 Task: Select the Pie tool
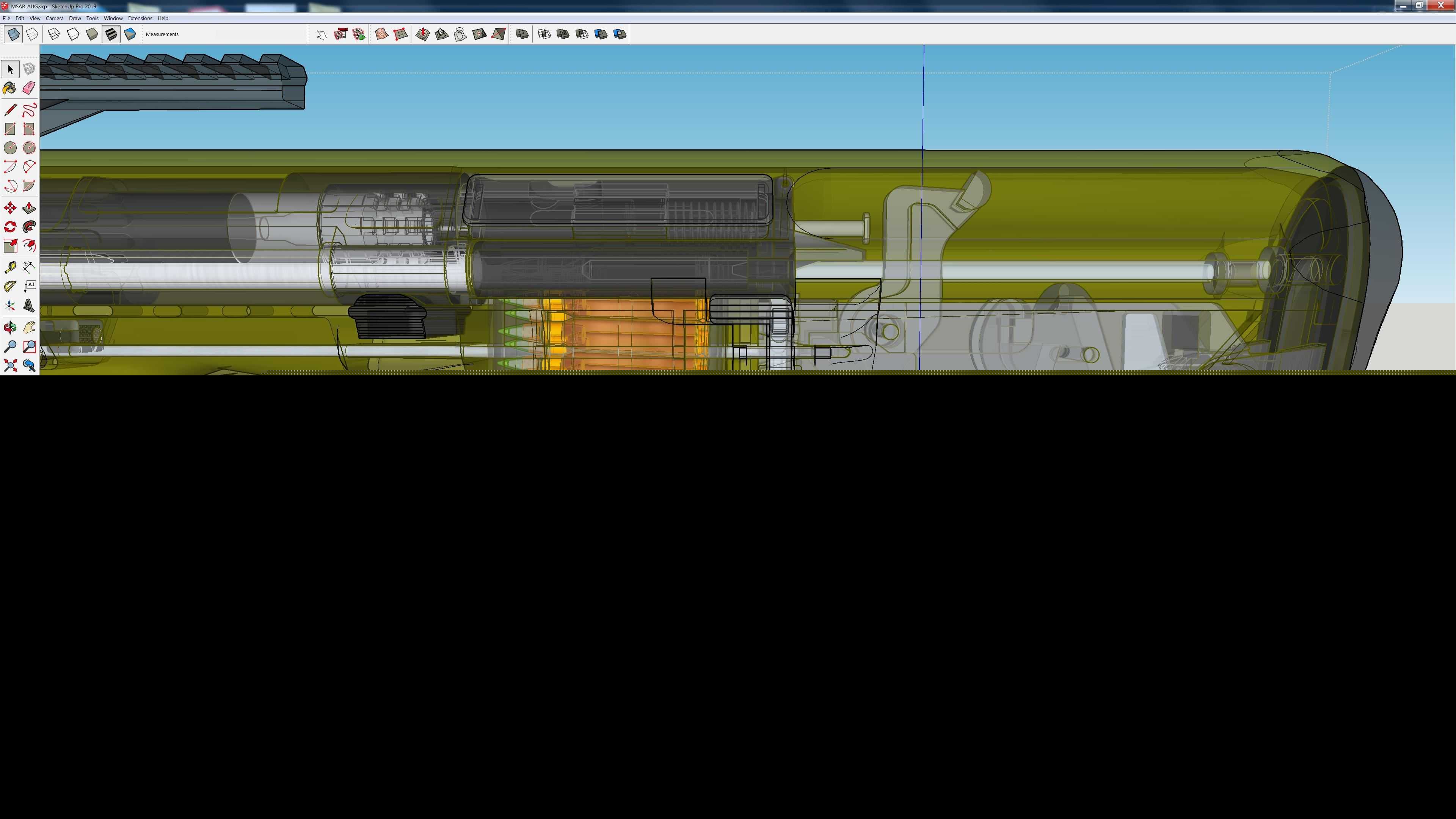pyautogui.click(x=30, y=186)
